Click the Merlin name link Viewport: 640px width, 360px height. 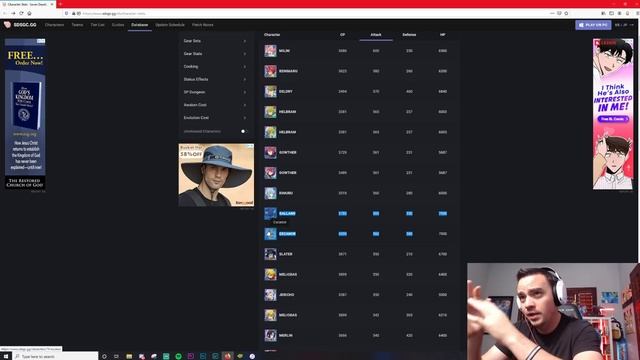[286, 336]
